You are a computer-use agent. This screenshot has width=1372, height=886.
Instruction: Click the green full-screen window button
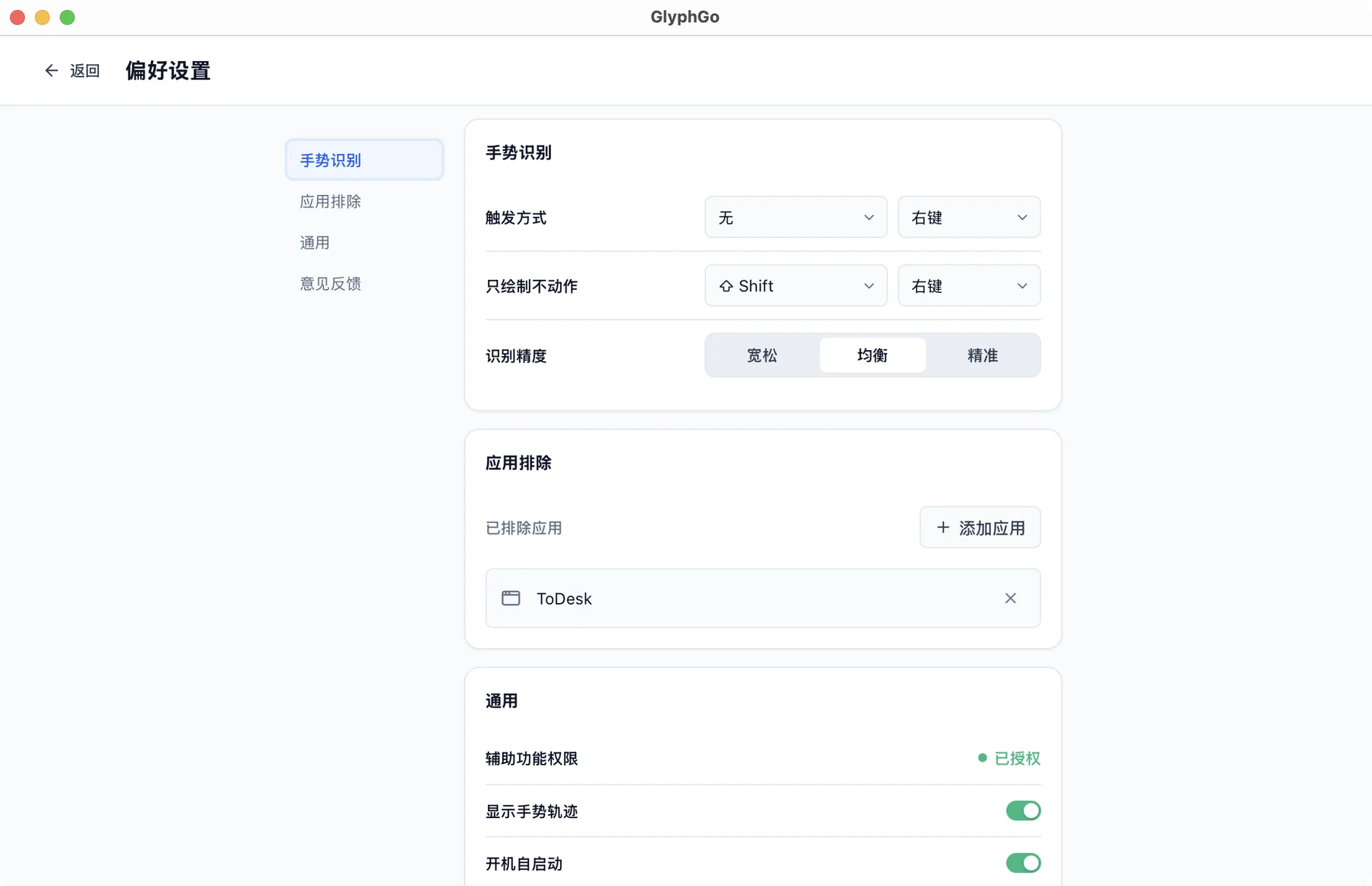tap(67, 17)
